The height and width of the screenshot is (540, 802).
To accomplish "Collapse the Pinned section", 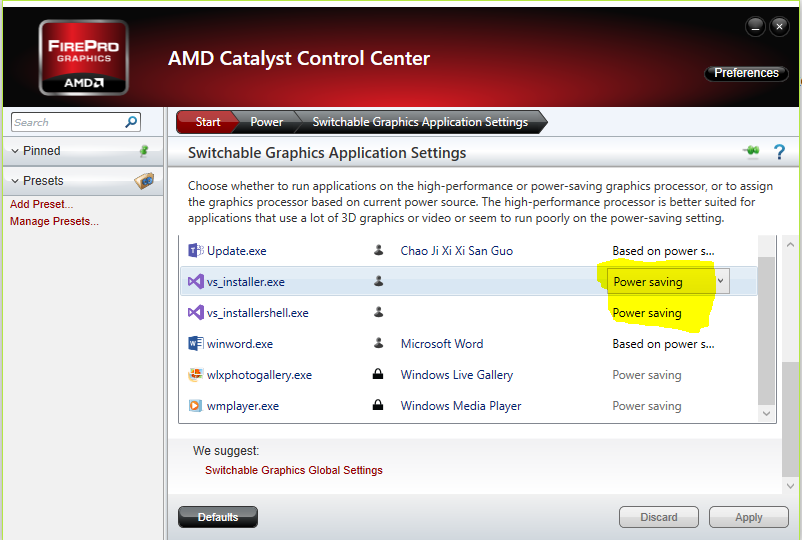I will pyautogui.click(x=16, y=151).
